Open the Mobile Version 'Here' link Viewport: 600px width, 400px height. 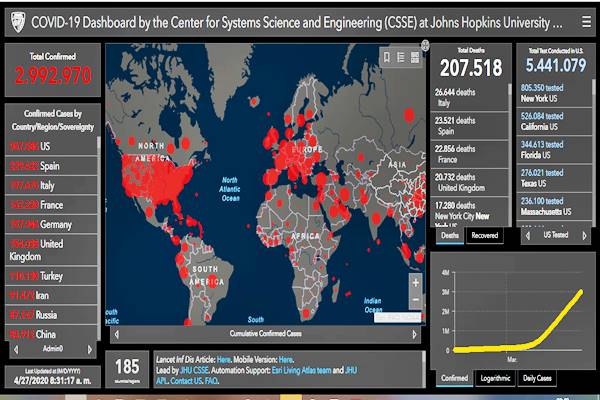[285, 359]
